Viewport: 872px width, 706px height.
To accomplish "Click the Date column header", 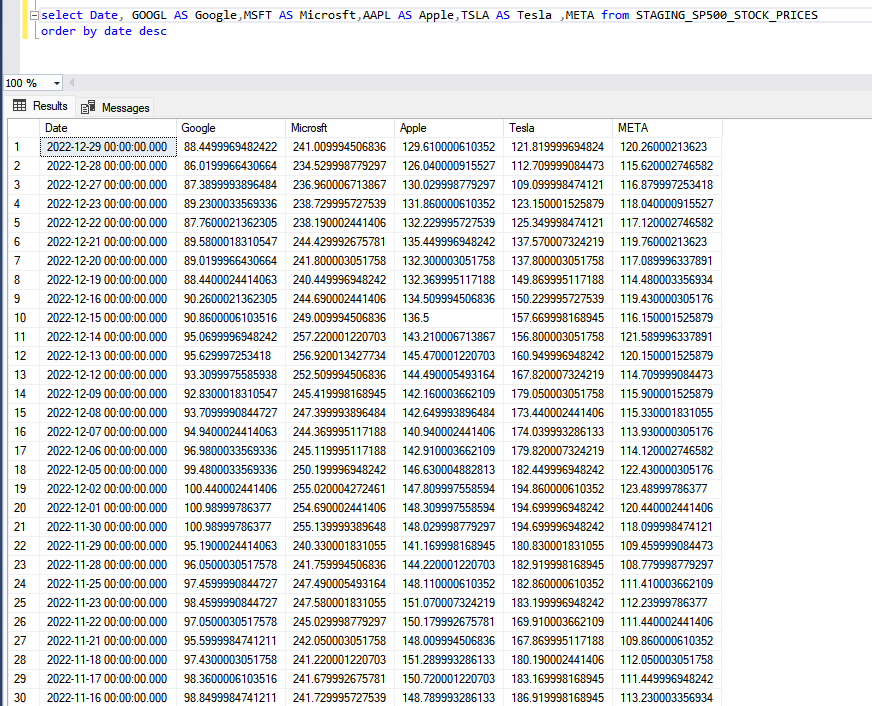I will click(x=57, y=128).
